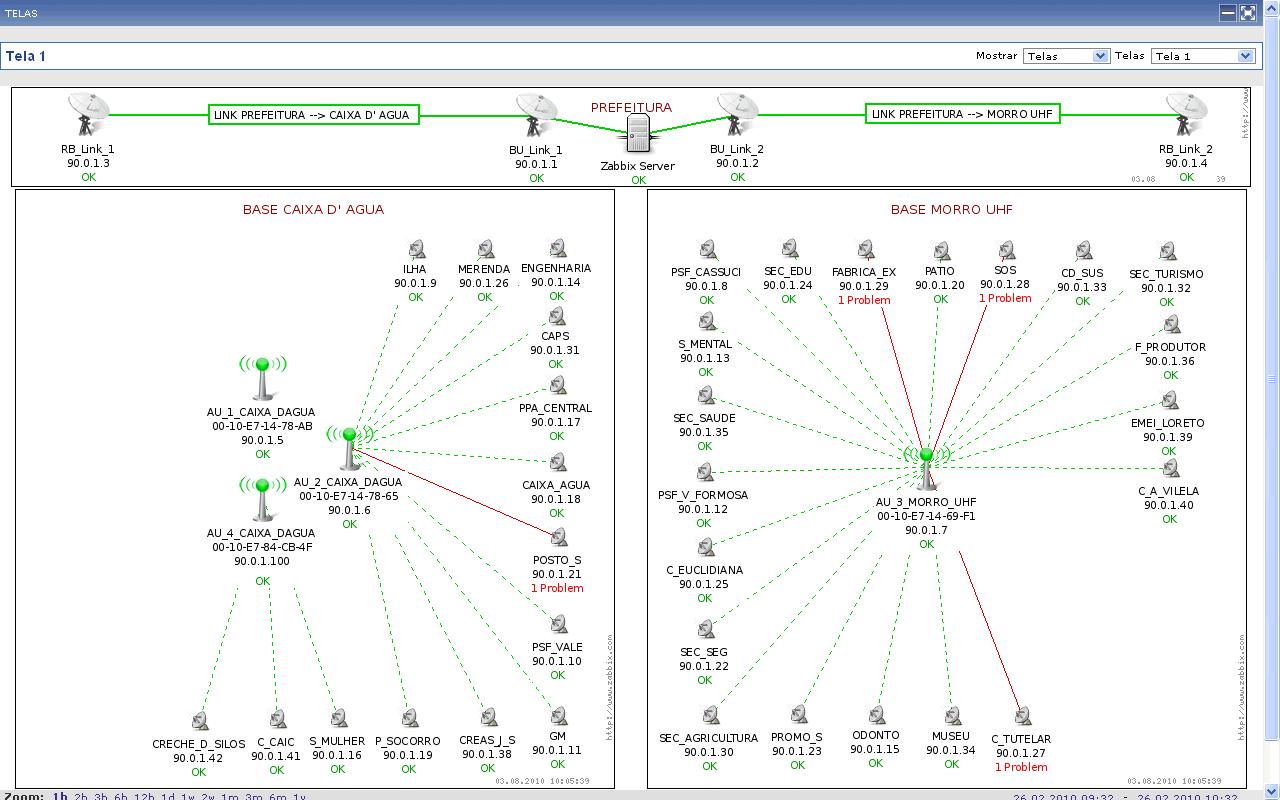
Task: Open the SOS problem node icon
Action: [x=1006, y=250]
